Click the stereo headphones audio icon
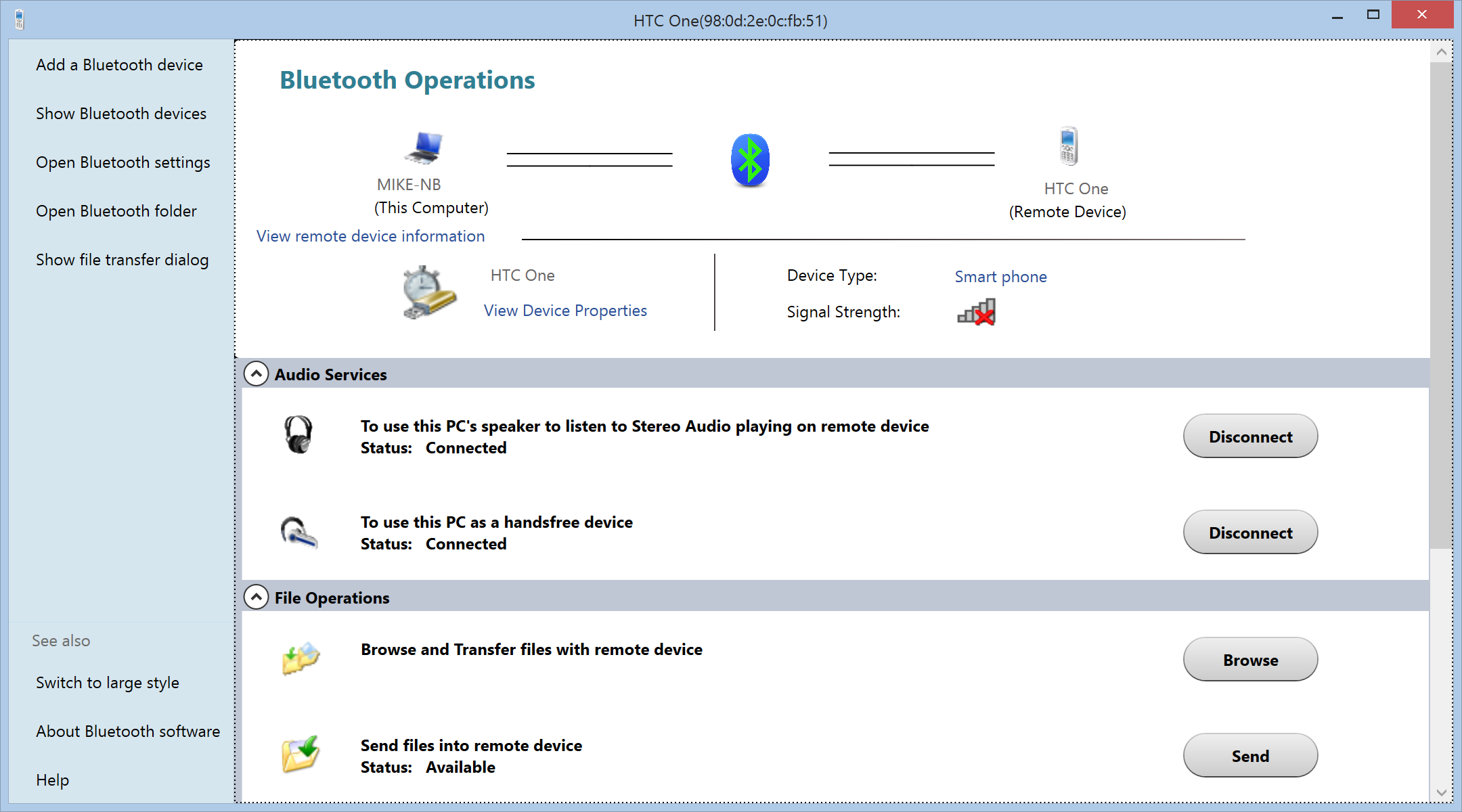 [x=298, y=434]
